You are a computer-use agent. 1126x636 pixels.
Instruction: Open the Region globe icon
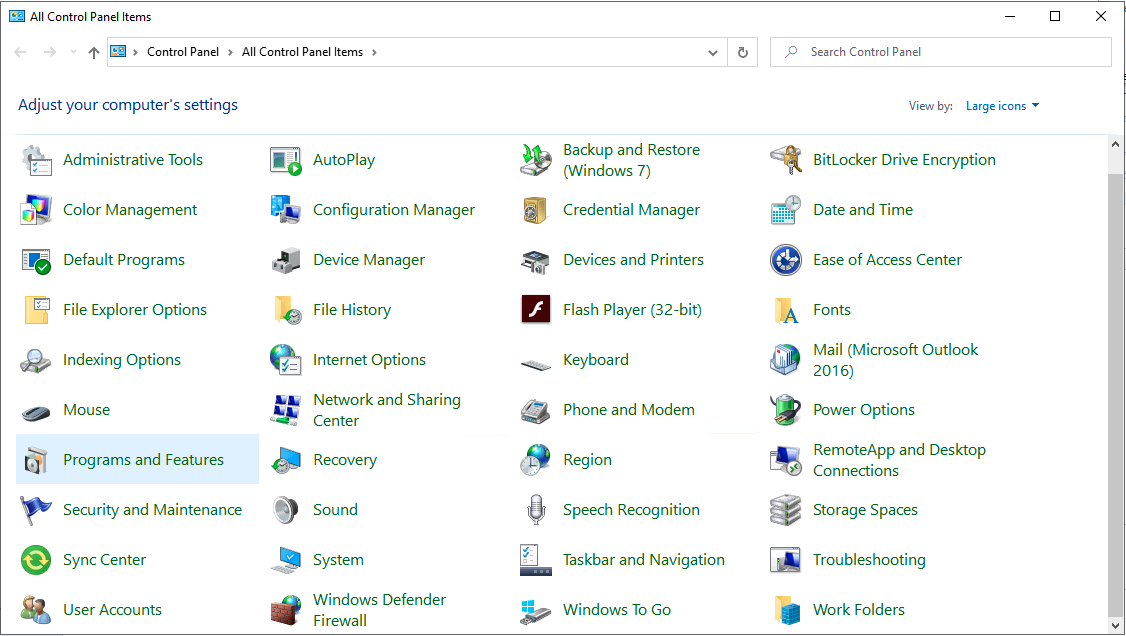pos(536,460)
